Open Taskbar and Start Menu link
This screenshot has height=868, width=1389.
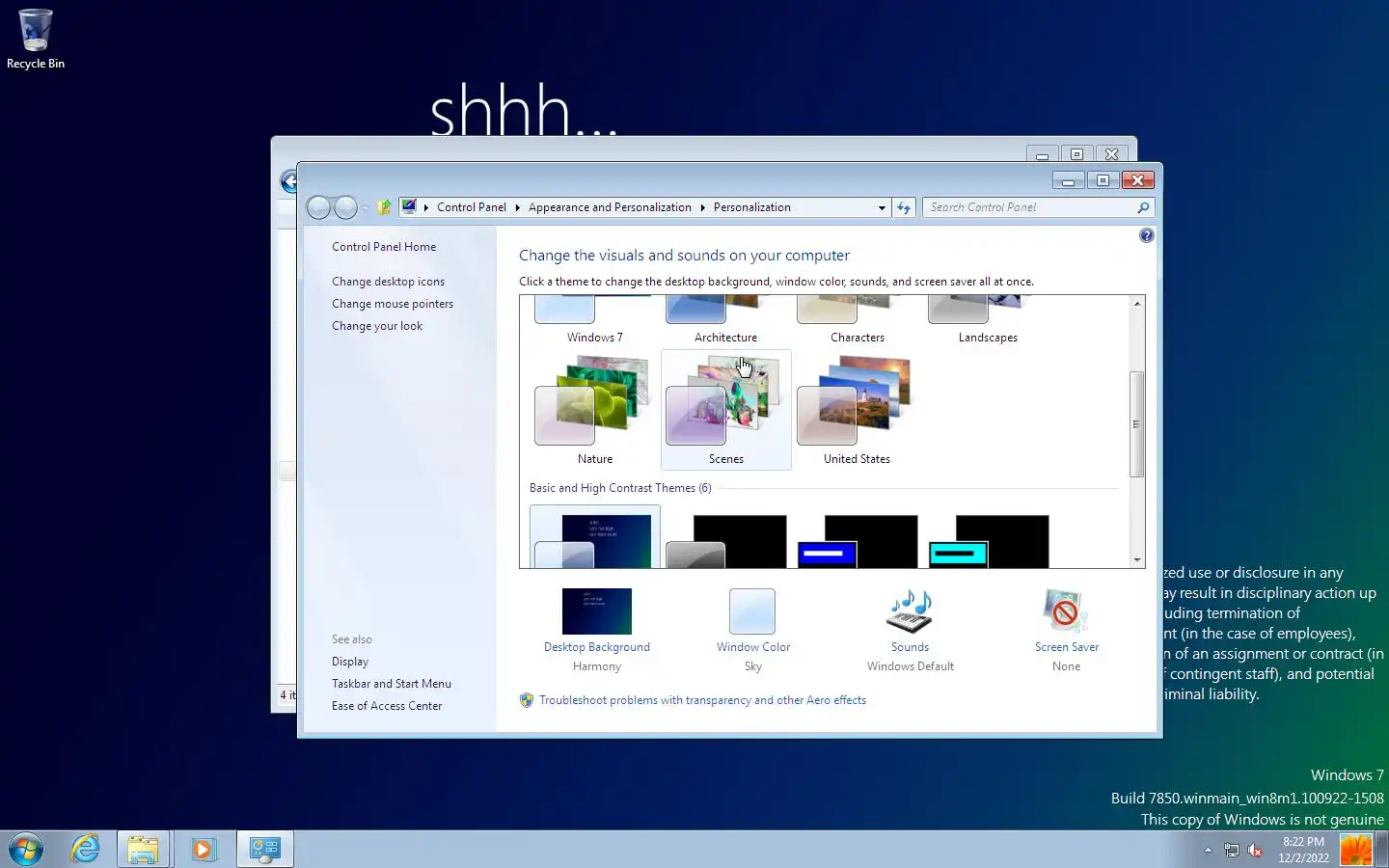pyautogui.click(x=392, y=684)
